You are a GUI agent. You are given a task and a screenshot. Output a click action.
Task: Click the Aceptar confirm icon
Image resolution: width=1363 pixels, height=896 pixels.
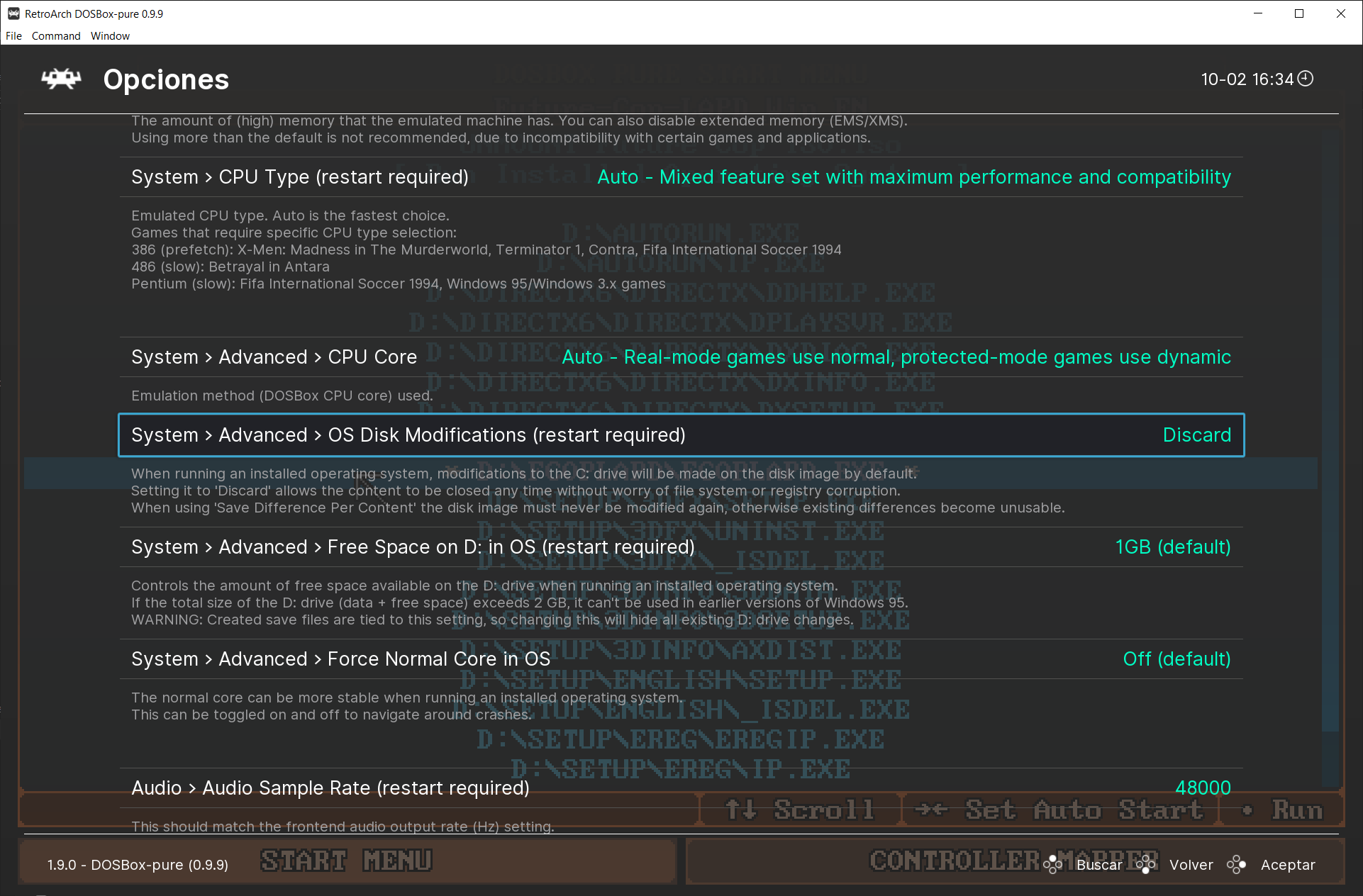coord(1239,864)
